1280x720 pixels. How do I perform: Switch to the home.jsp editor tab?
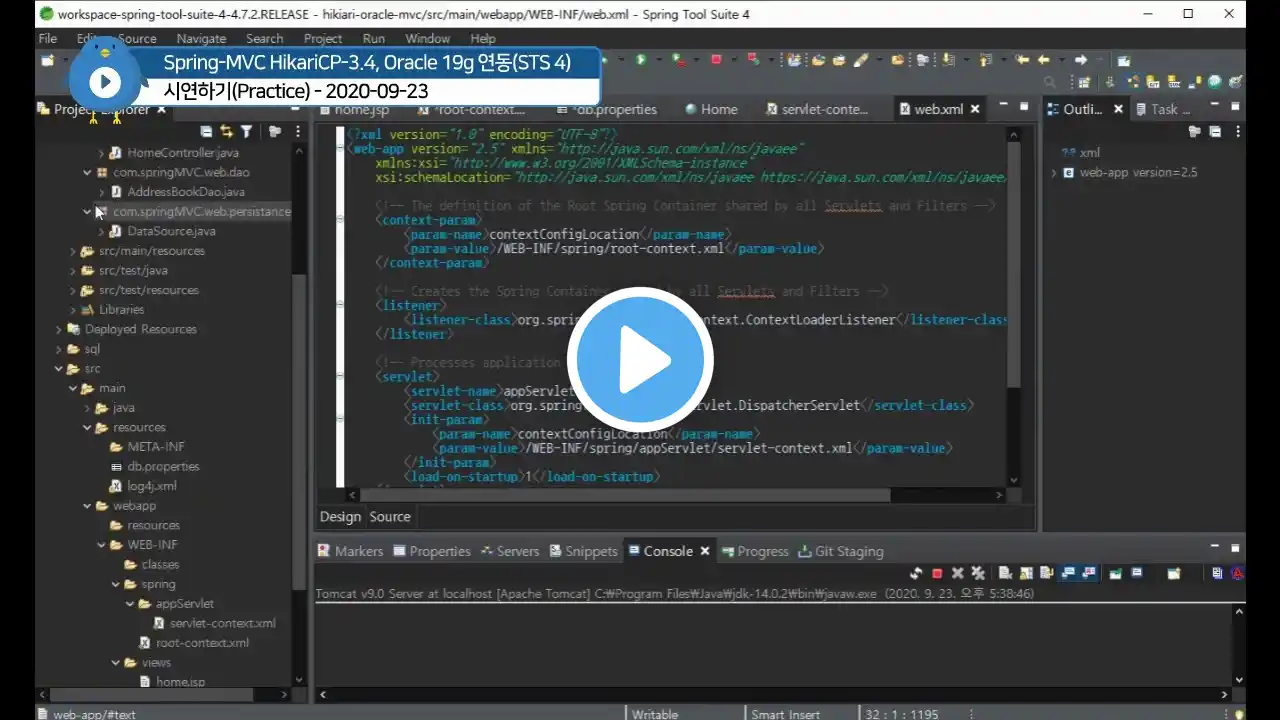coord(355,109)
